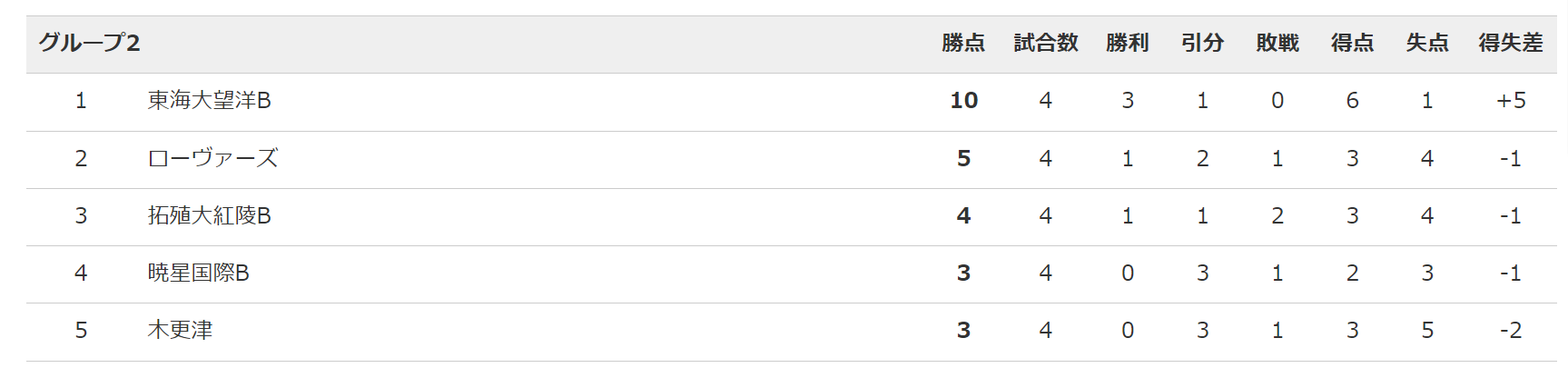1568x368 pixels.
Task: Click the 10 points value for 東海大望洋B
Action: [963, 101]
